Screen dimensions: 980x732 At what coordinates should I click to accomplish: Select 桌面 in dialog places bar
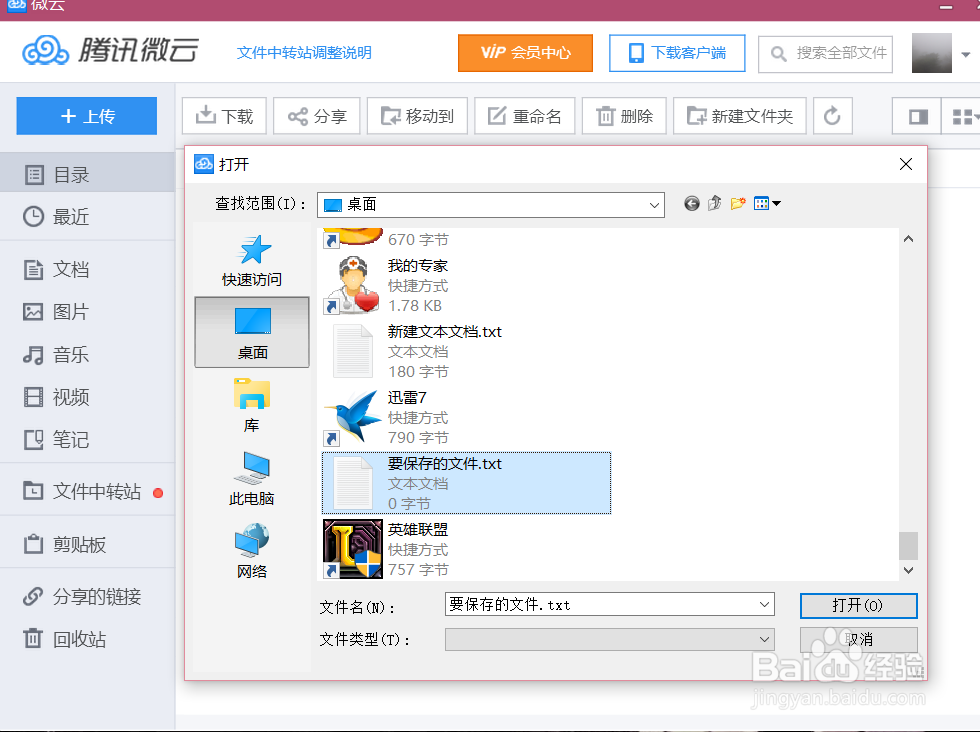[x=252, y=333]
